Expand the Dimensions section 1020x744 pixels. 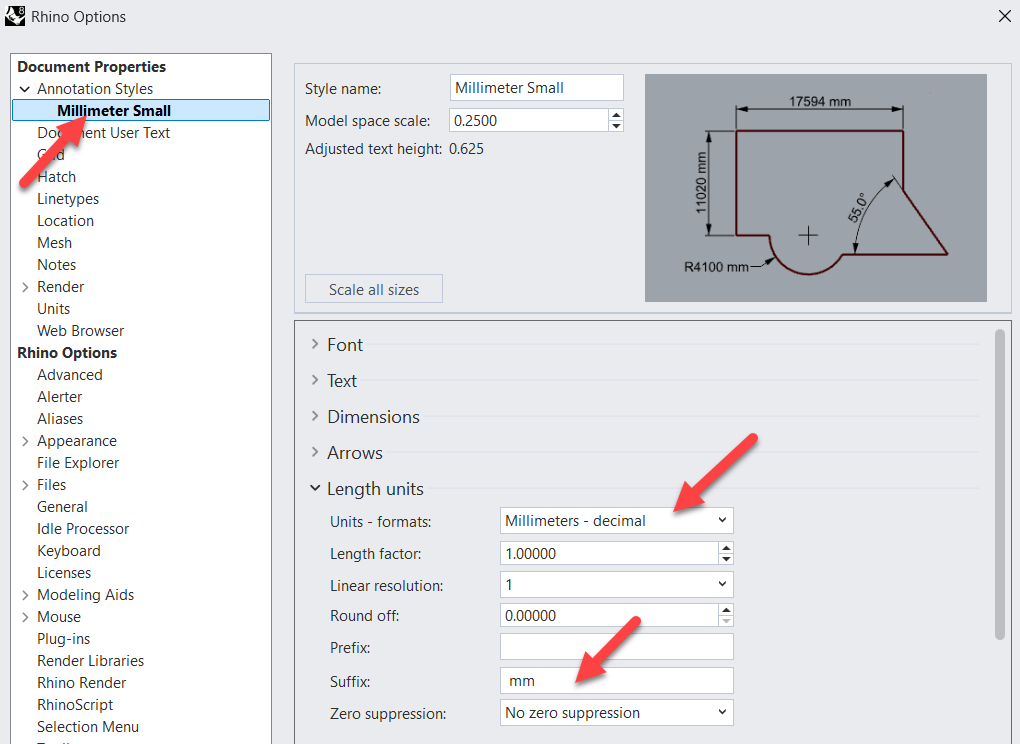315,416
